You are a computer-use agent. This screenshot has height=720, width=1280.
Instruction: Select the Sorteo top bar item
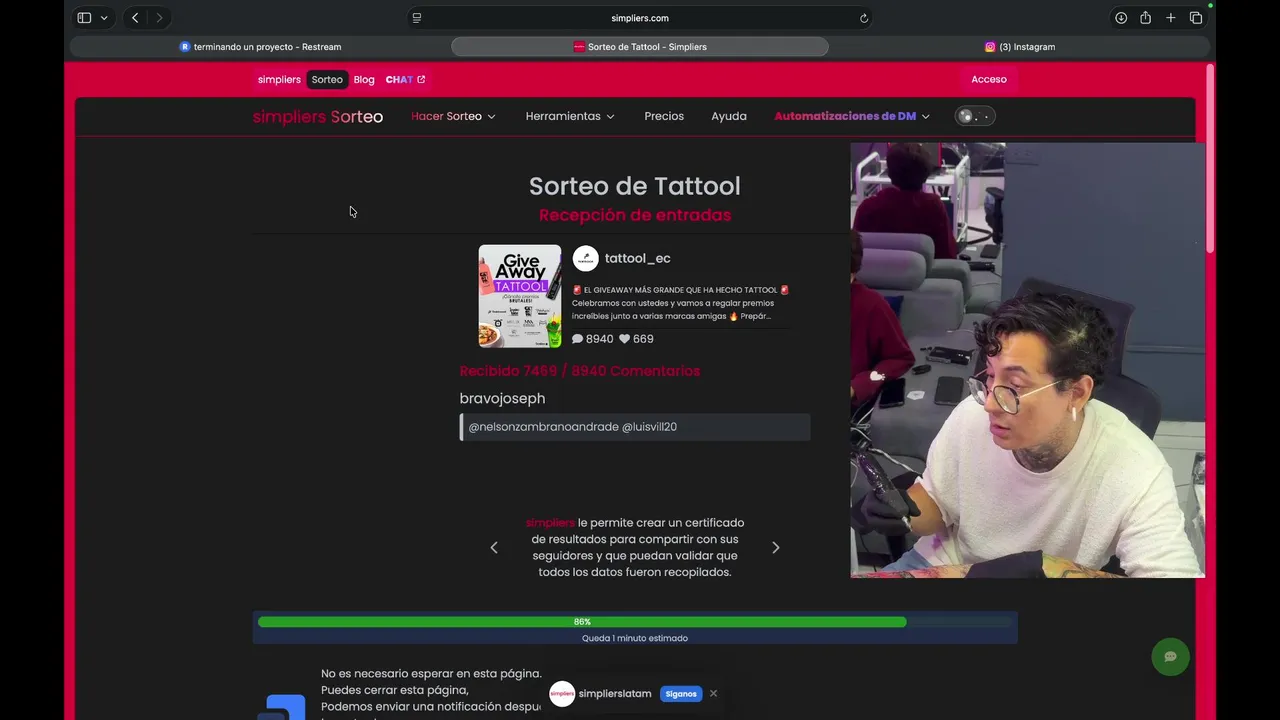pos(327,79)
